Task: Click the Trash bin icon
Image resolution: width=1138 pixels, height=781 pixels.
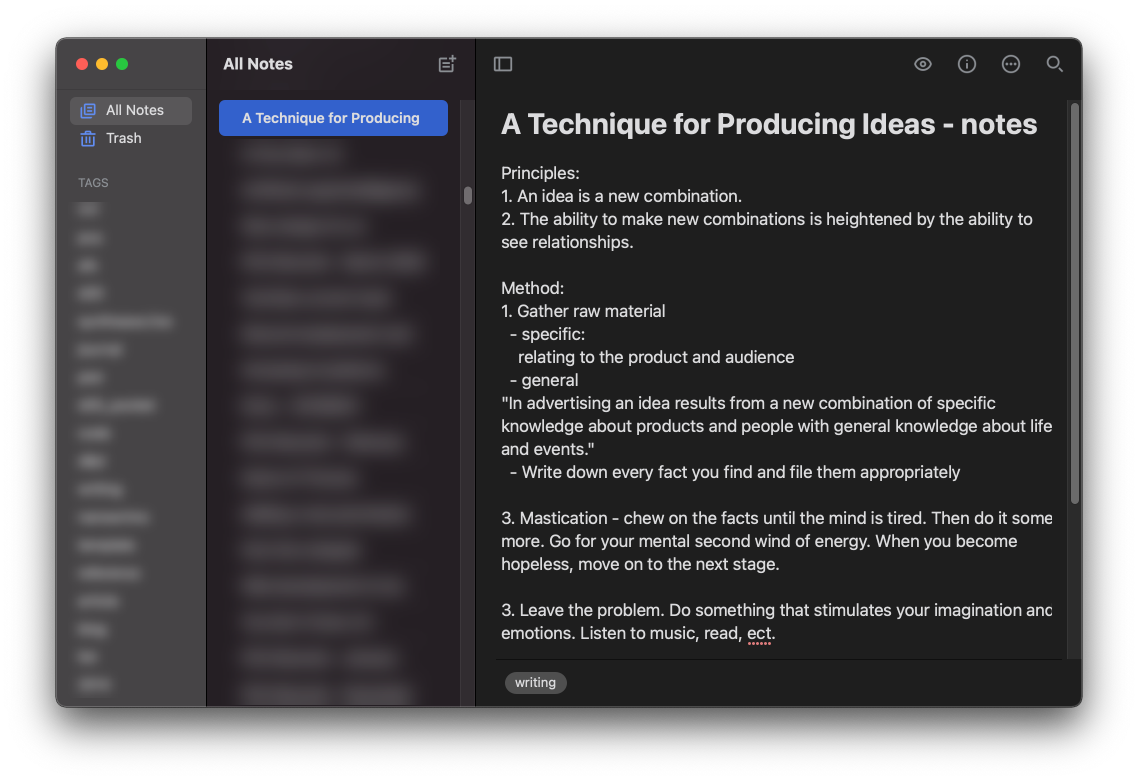Action: [x=88, y=138]
